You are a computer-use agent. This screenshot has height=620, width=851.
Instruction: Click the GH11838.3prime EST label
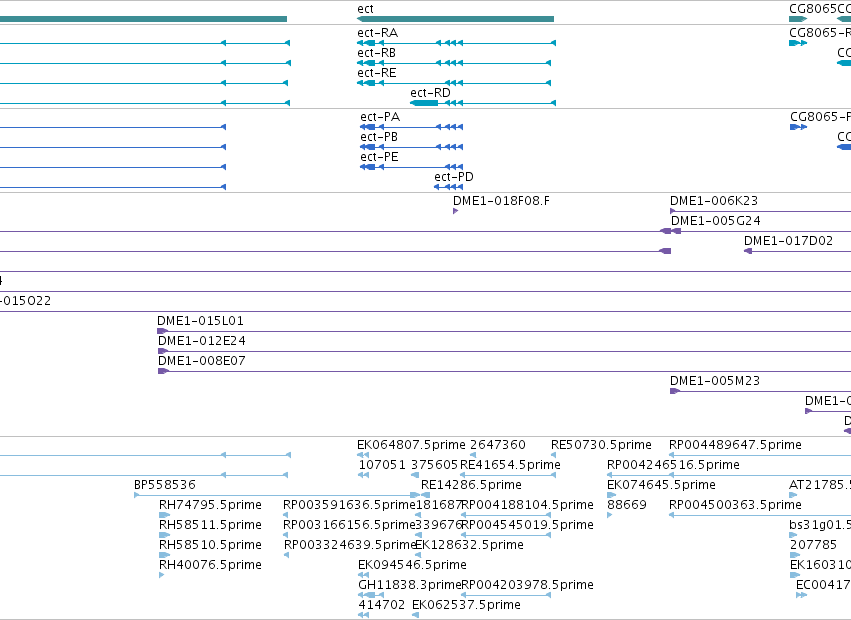pyautogui.click(x=410, y=586)
